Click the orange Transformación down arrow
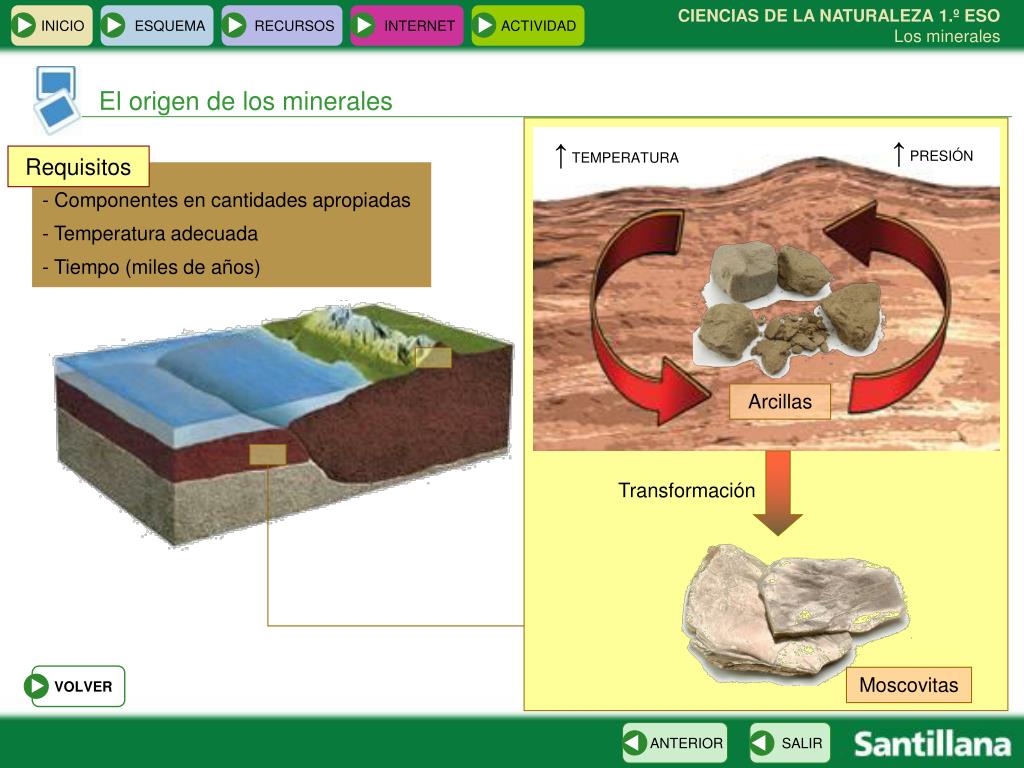Viewport: 1024px width, 768px height. point(778,493)
